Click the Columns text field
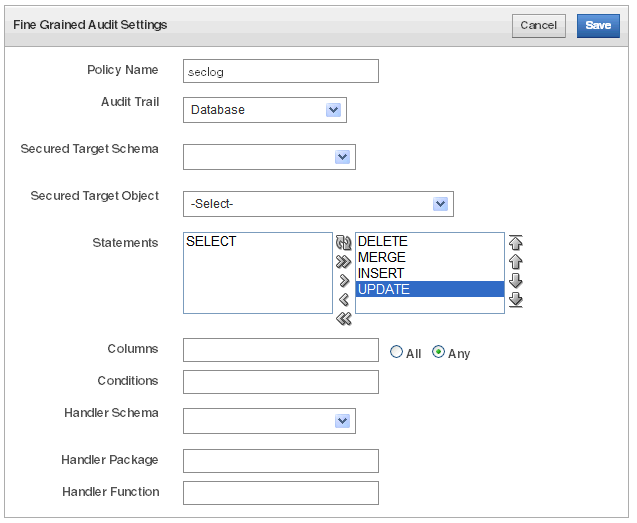Viewport: 637px width, 523px height. pyautogui.click(x=281, y=350)
